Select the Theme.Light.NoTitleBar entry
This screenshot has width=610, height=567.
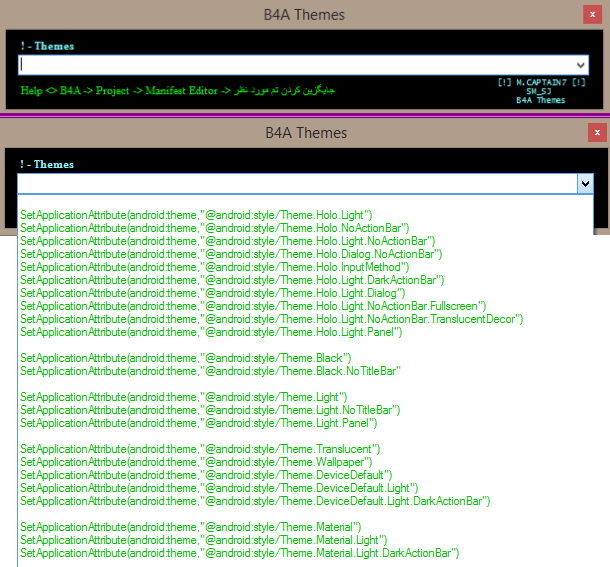point(210,410)
